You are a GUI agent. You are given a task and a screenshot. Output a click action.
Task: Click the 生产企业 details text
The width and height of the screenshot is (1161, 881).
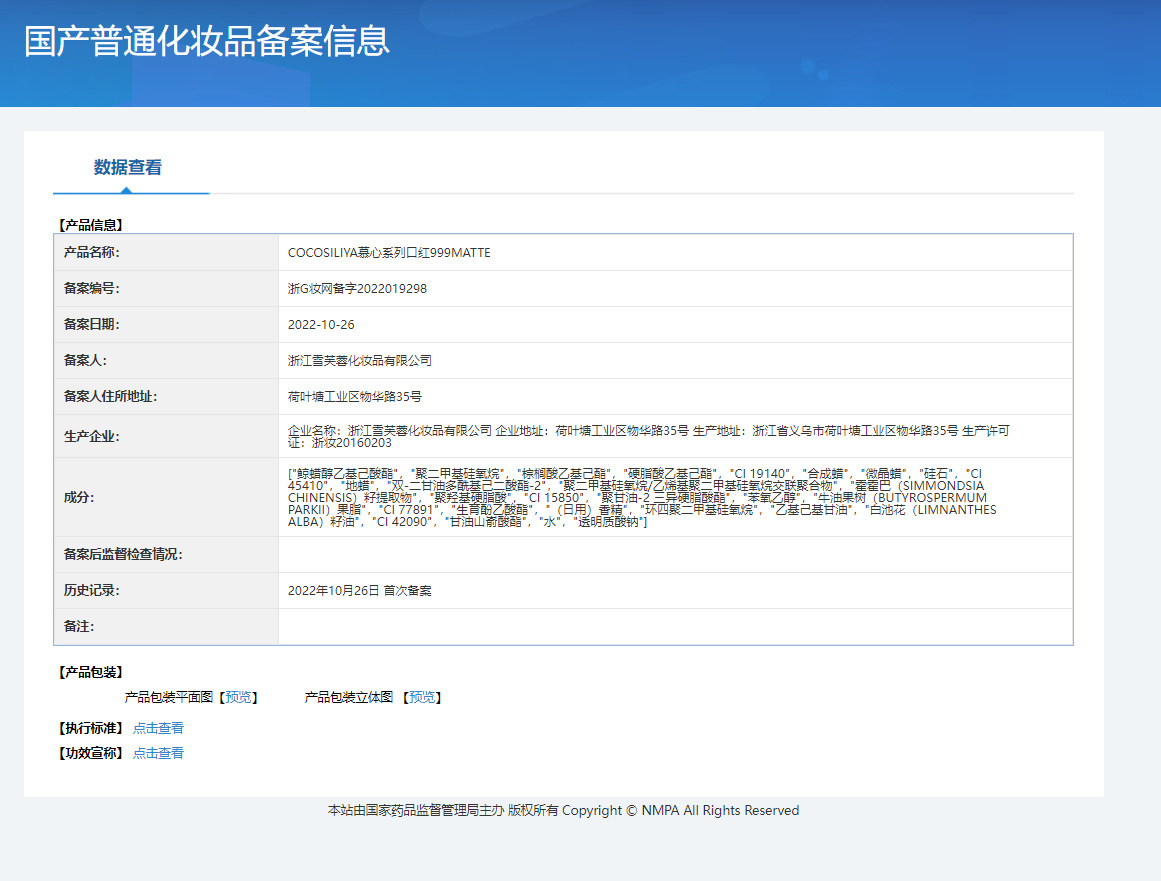pos(649,437)
